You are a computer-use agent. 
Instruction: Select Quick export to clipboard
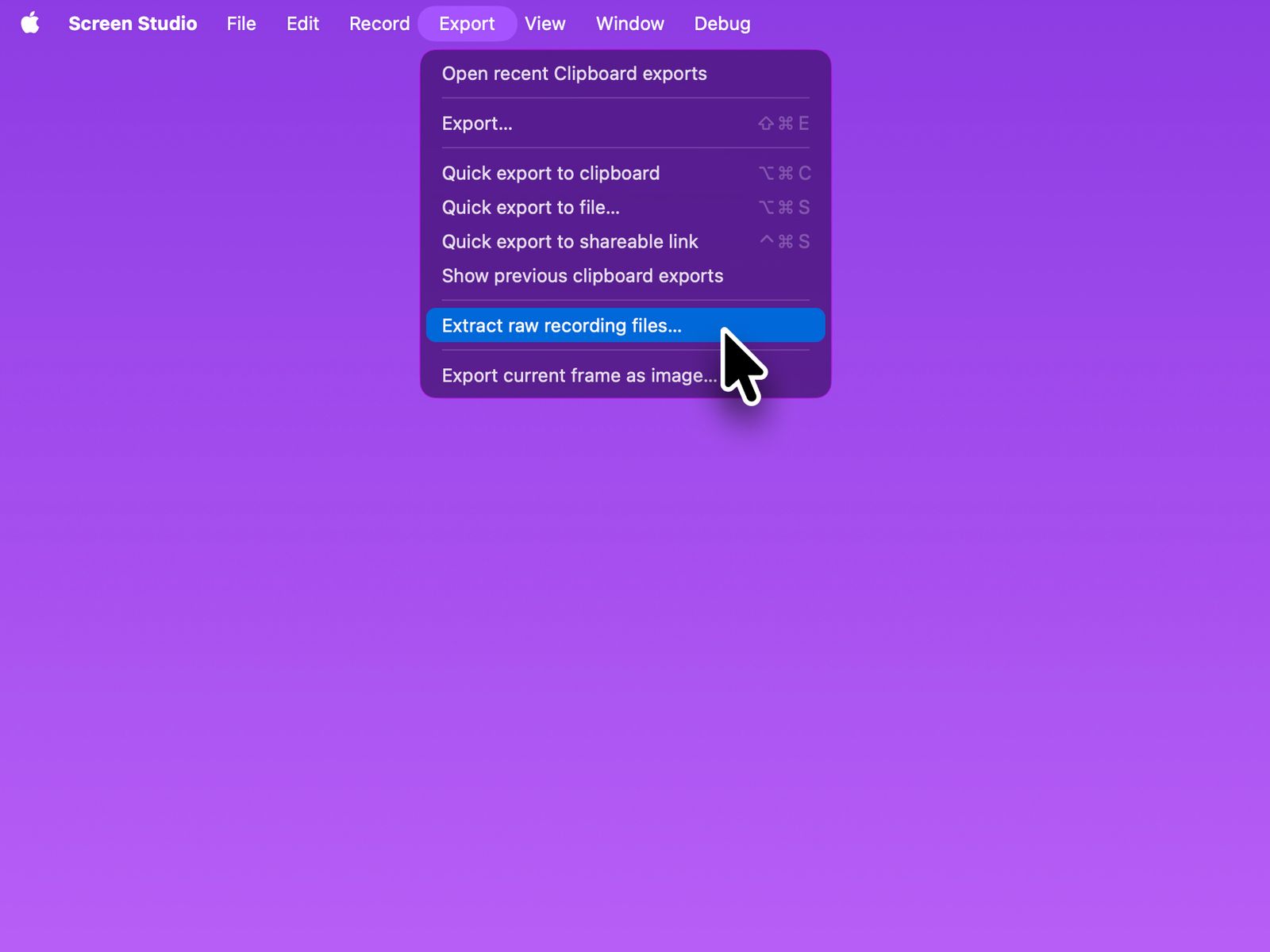(551, 174)
